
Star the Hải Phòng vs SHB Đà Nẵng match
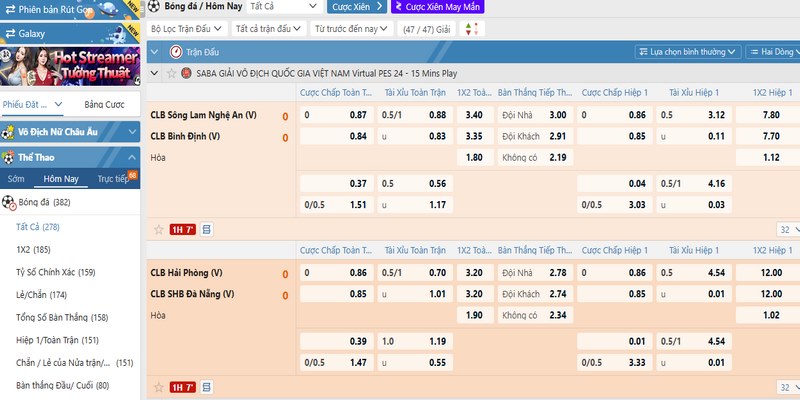pos(157,387)
